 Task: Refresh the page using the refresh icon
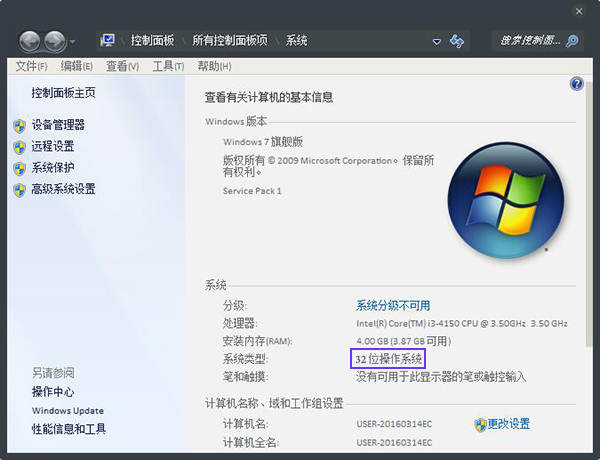coord(457,41)
